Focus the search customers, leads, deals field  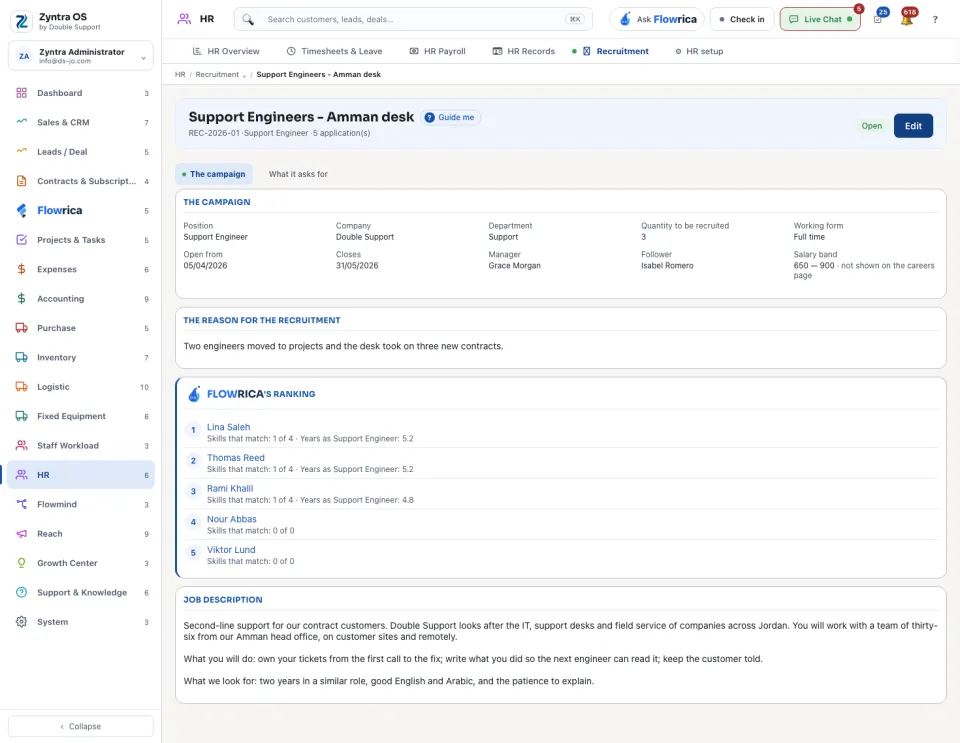(413, 20)
